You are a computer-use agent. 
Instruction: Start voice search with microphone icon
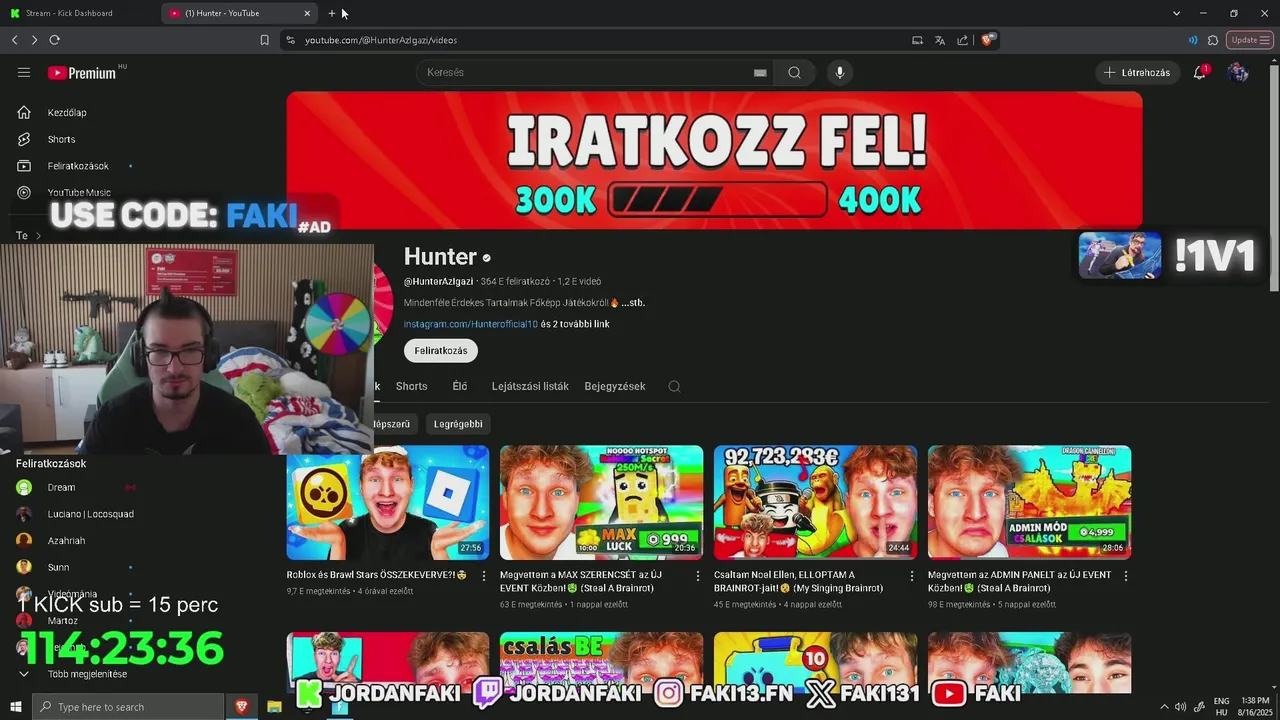coord(839,72)
